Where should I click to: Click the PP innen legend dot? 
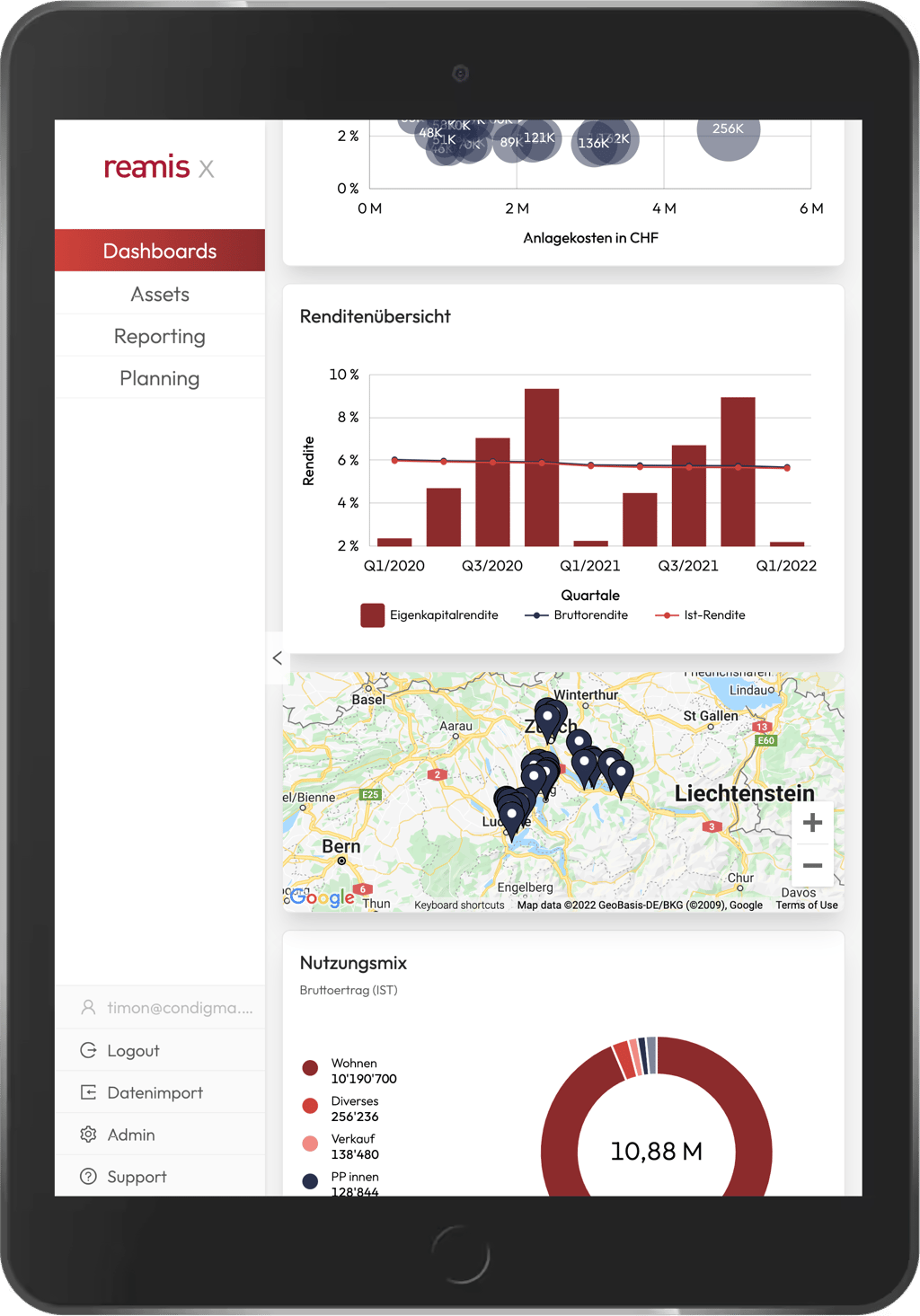tap(310, 1181)
